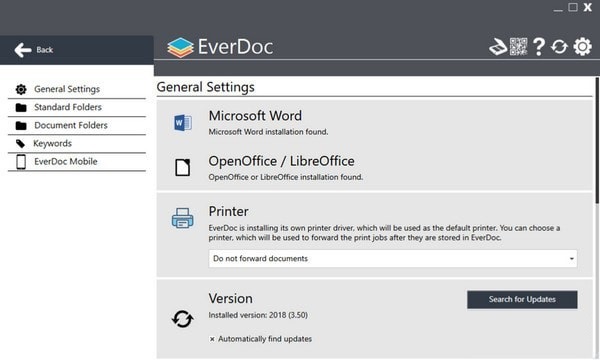Click the Microsoft Word heading
This screenshot has width=600, height=360.
click(255, 116)
